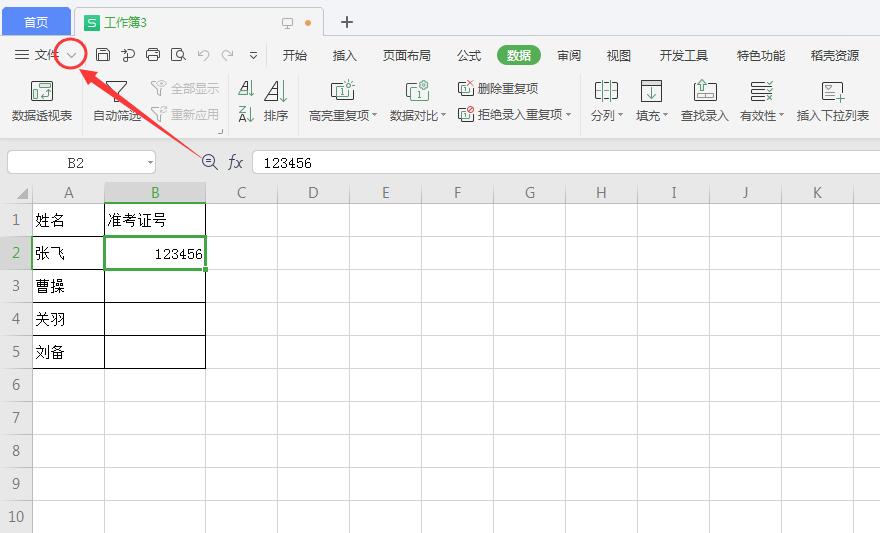Open the filter group dialog launcher corner
Image resolution: width=880 pixels, height=533 pixels.
pyautogui.click(x=221, y=131)
